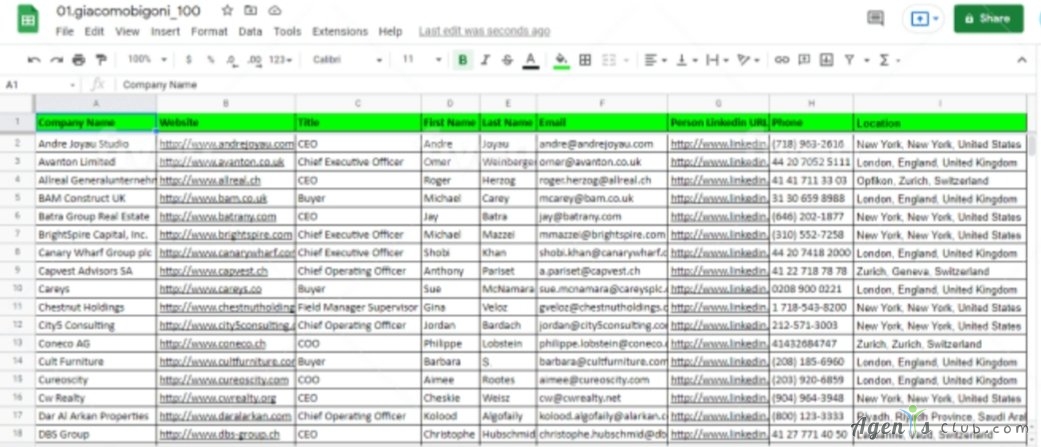Print the spreadsheet
The image size is (1041, 447).
tap(78, 60)
